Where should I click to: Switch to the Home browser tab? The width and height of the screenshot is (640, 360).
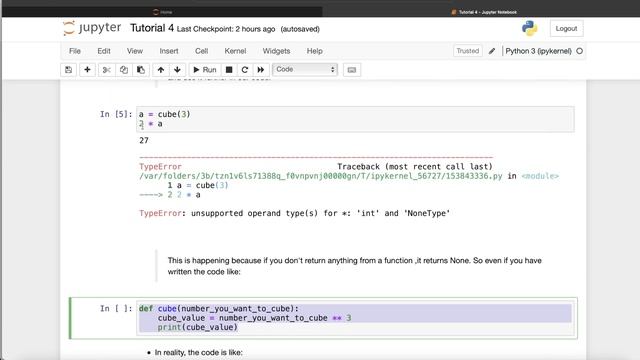[162, 12]
